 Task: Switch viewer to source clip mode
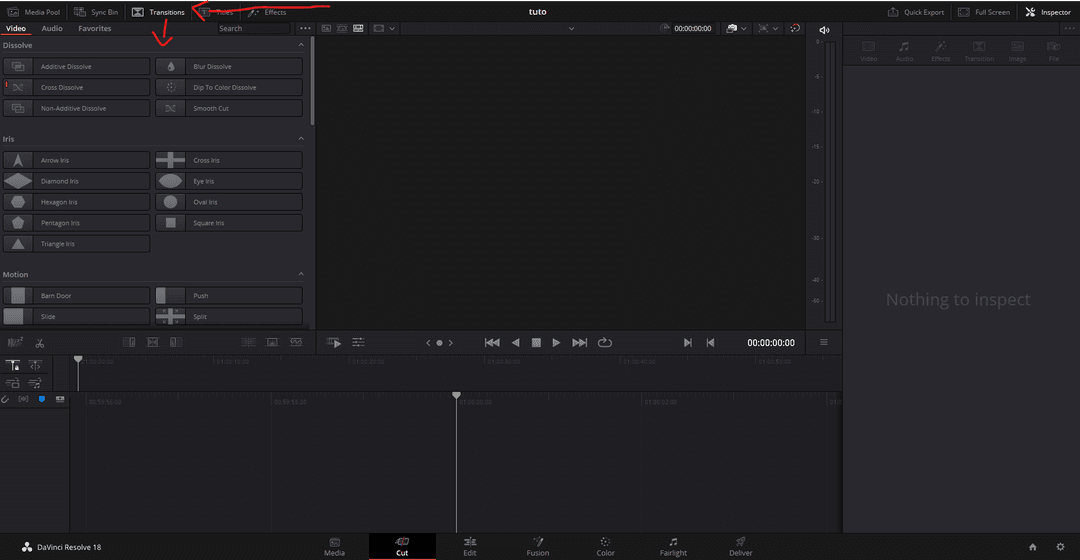click(x=326, y=28)
